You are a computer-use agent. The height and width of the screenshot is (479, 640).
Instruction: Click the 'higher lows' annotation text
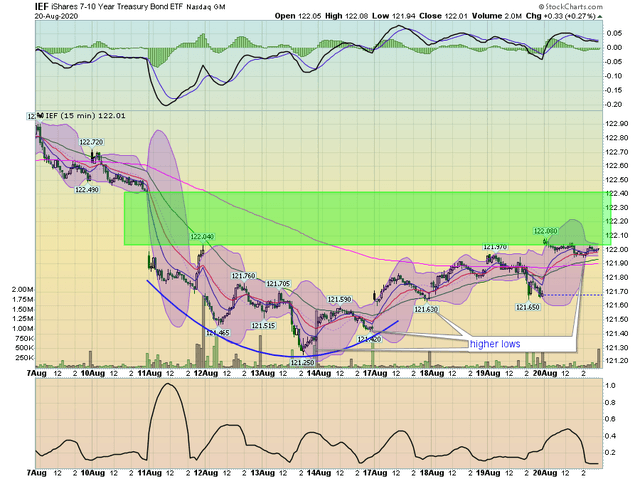pyautogui.click(x=495, y=344)
